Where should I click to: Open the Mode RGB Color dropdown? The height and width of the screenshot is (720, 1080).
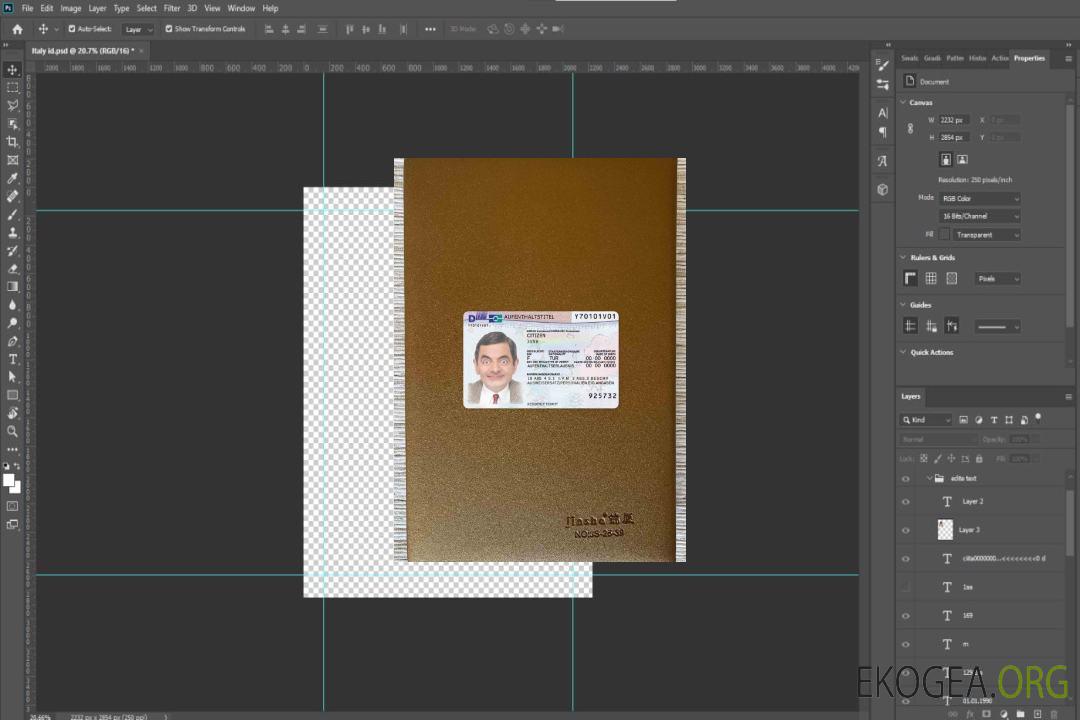coord(979,198)
